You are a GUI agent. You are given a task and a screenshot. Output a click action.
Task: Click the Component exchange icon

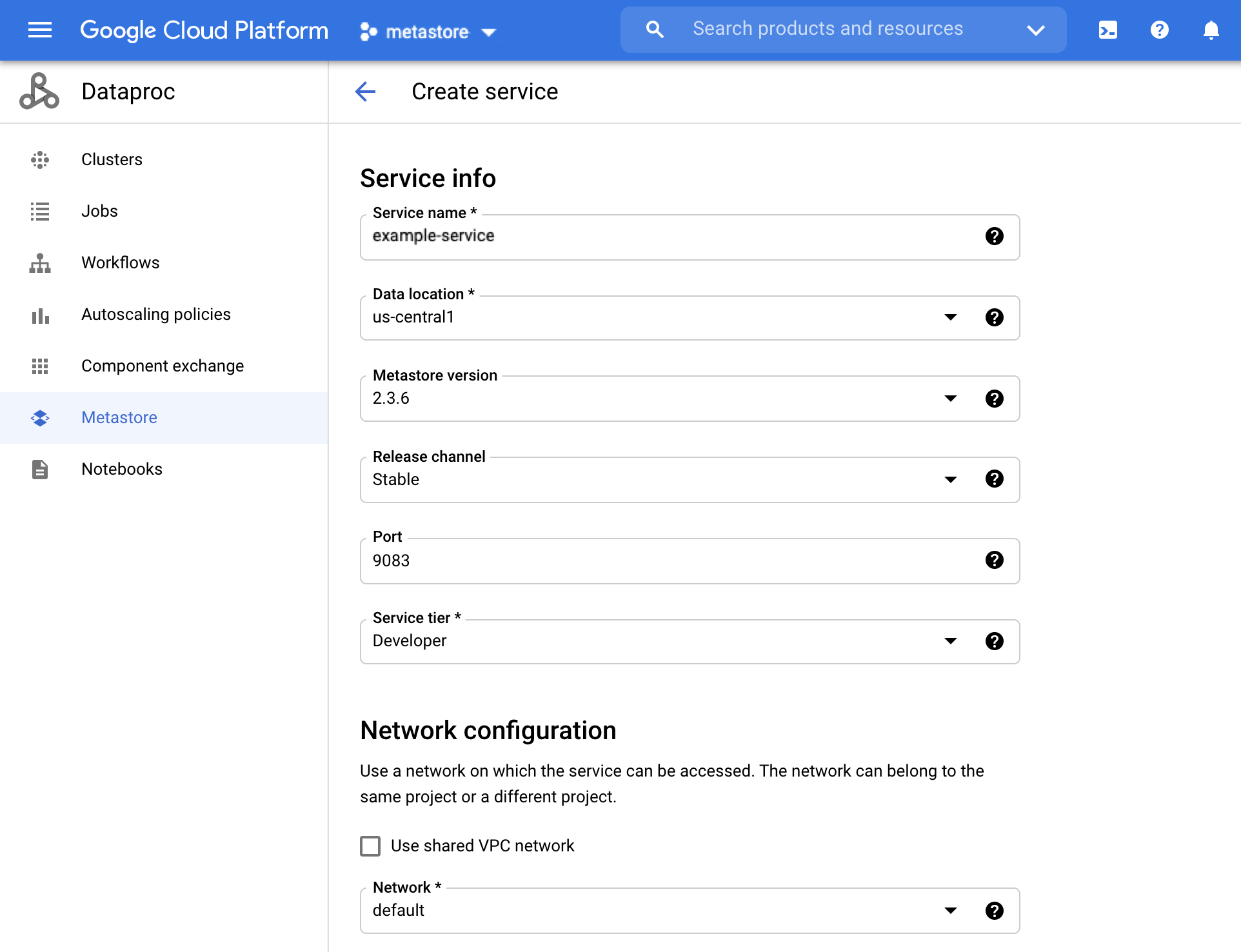click(40, 365)
